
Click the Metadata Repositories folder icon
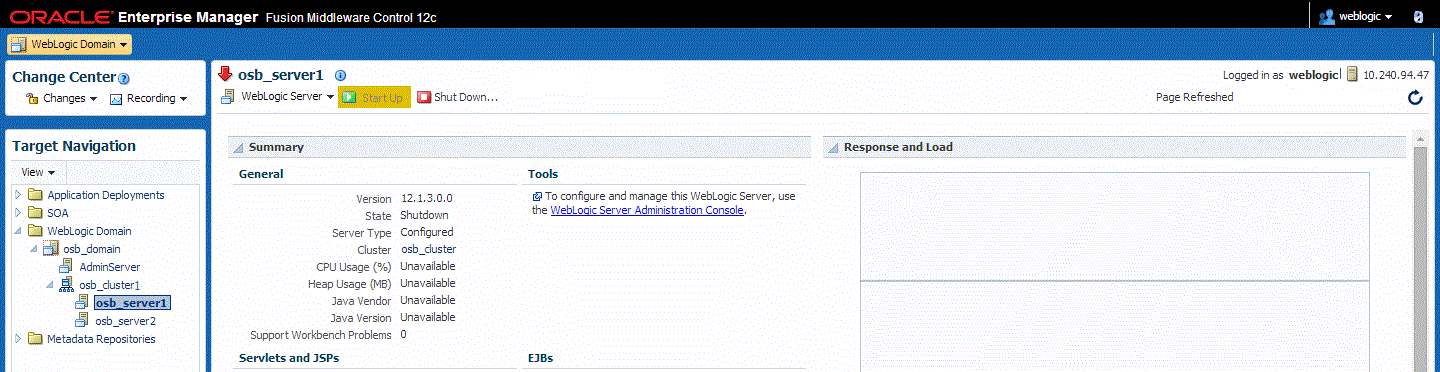(x=36, y=339)
